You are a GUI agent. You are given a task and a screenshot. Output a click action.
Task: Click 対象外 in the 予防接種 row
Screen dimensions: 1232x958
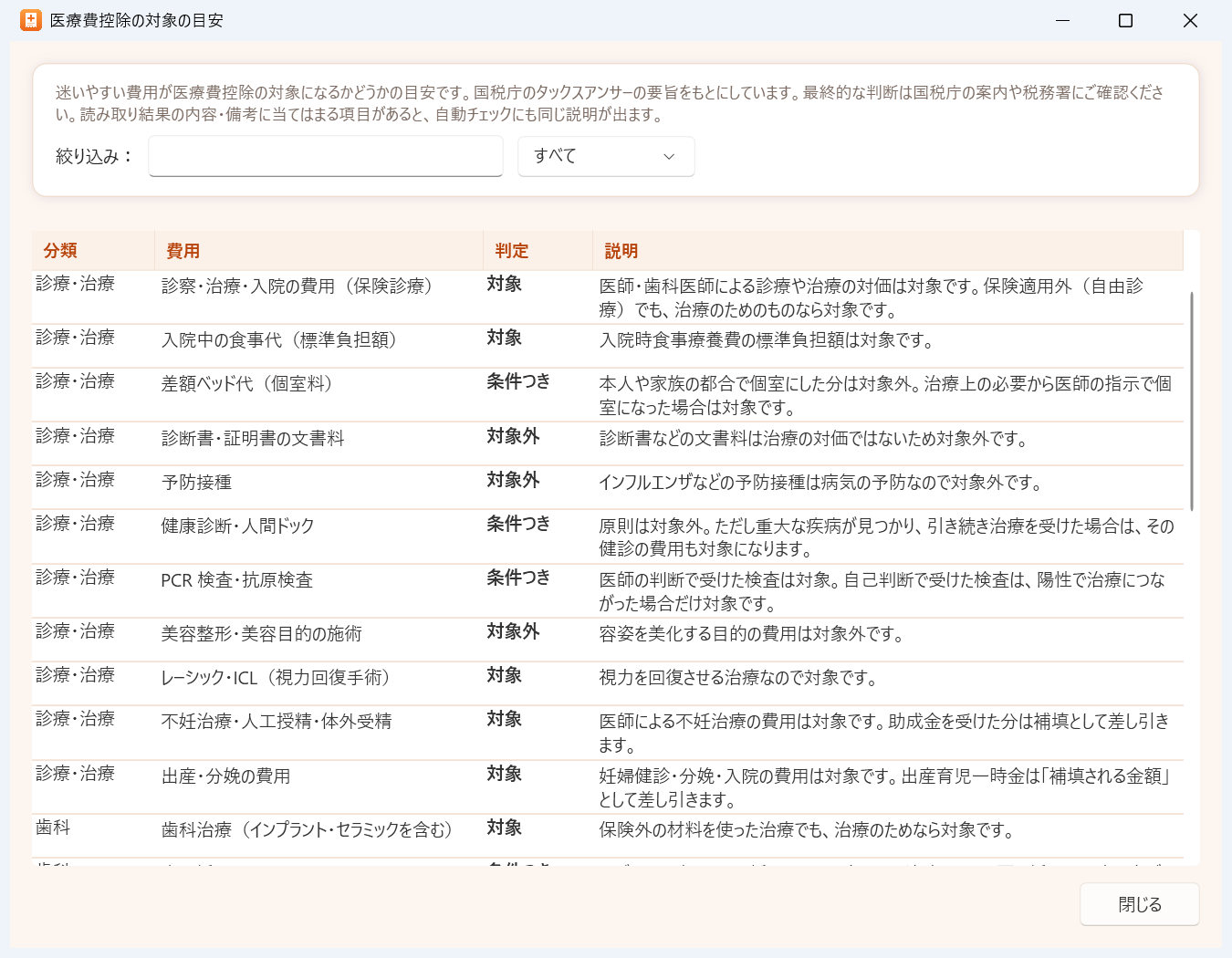tap(513, 480)
